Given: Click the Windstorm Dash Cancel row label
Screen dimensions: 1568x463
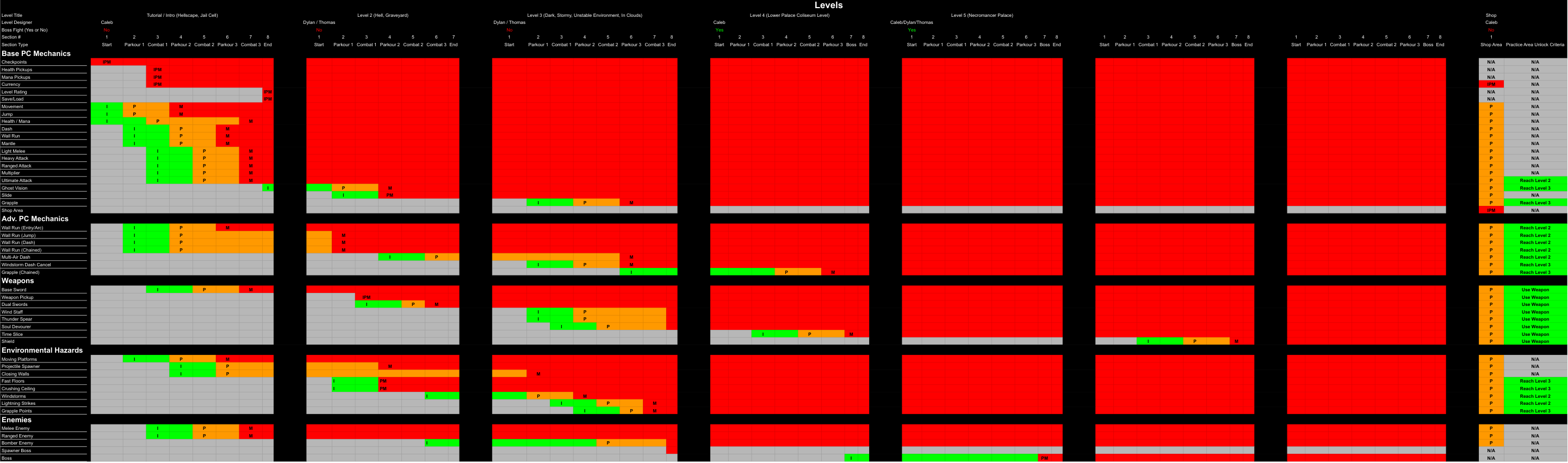Looking at the screenshot, I should click(26, 265).
